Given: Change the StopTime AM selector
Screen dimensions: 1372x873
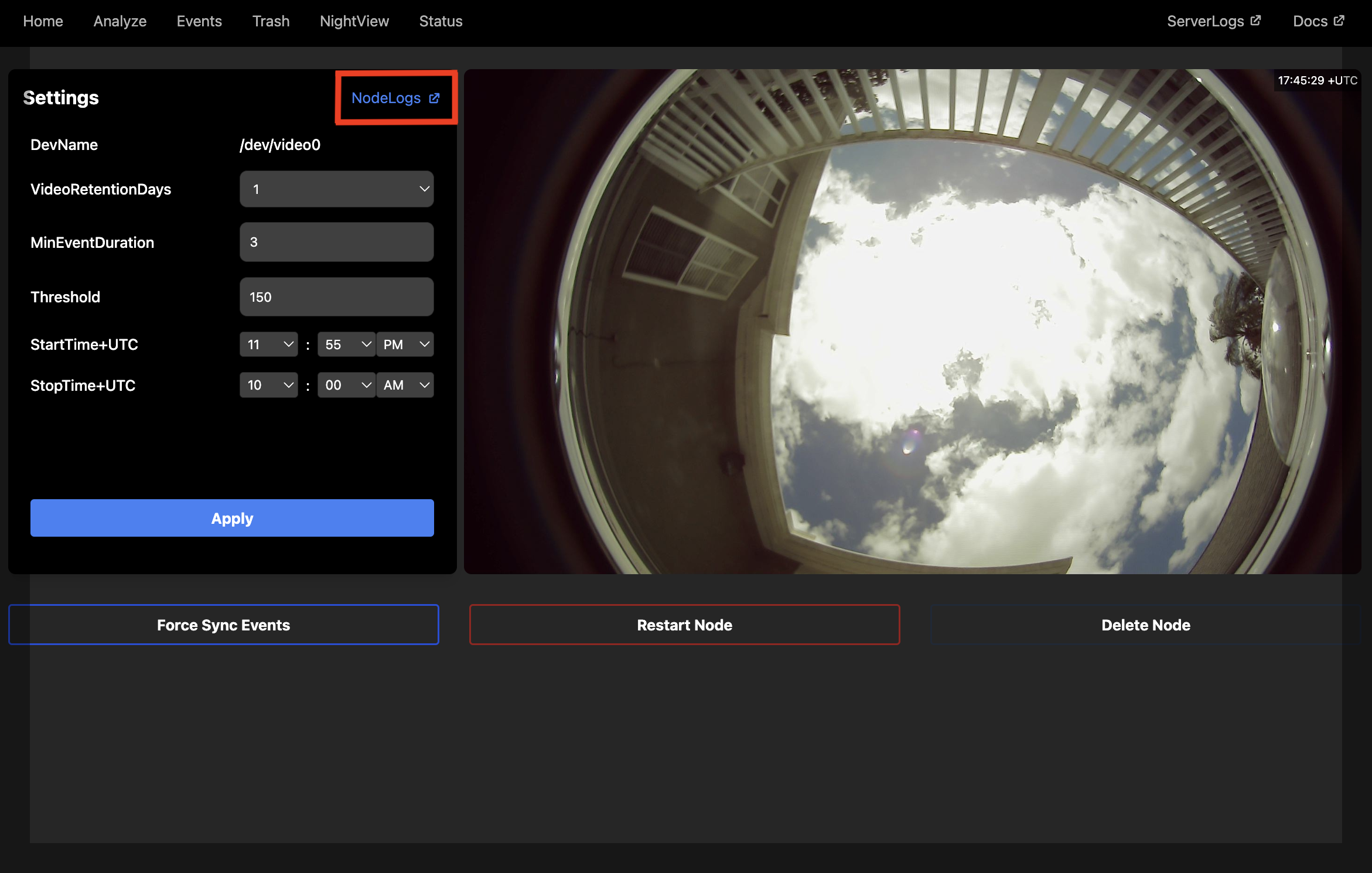Looking at the screenshot, I should point(405,385).
